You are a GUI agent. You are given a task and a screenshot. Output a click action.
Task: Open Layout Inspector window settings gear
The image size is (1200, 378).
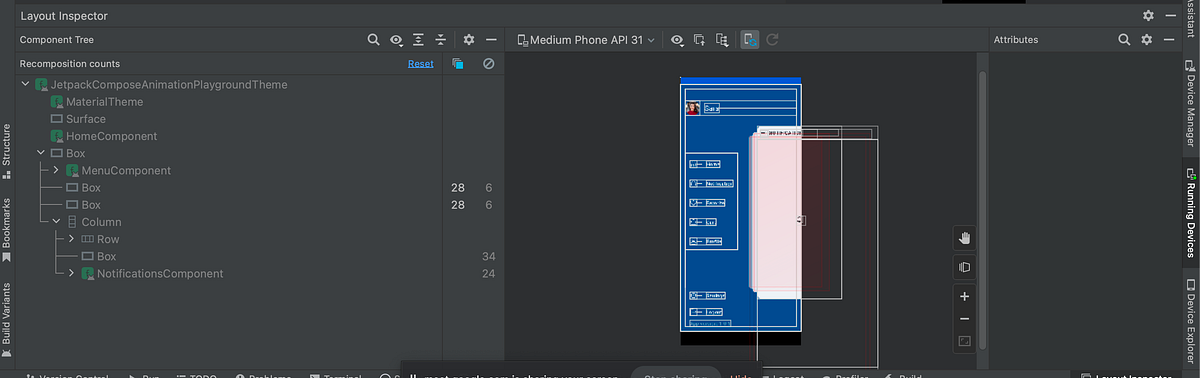point(1148,16)
